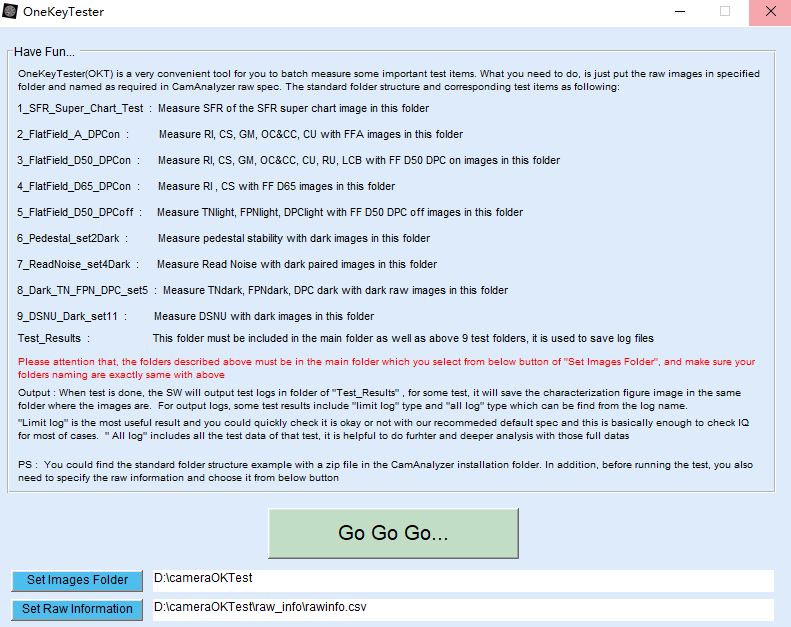
Task: Select the 8_Dark_TN_FPN_DPC_set5 folder name
Action: coord(83,291)
